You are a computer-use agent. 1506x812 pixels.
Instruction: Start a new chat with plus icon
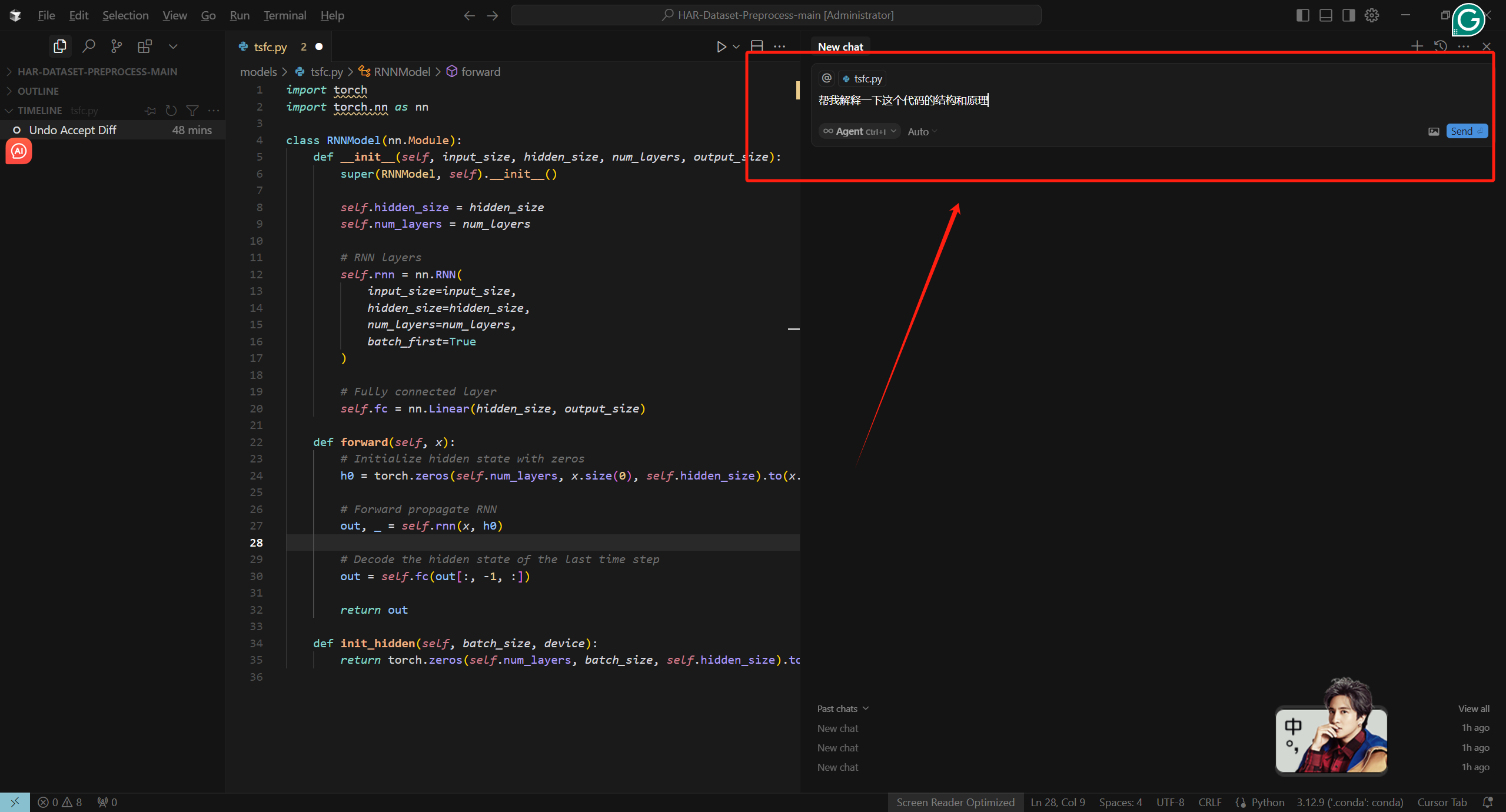(x=1417, y=46)
